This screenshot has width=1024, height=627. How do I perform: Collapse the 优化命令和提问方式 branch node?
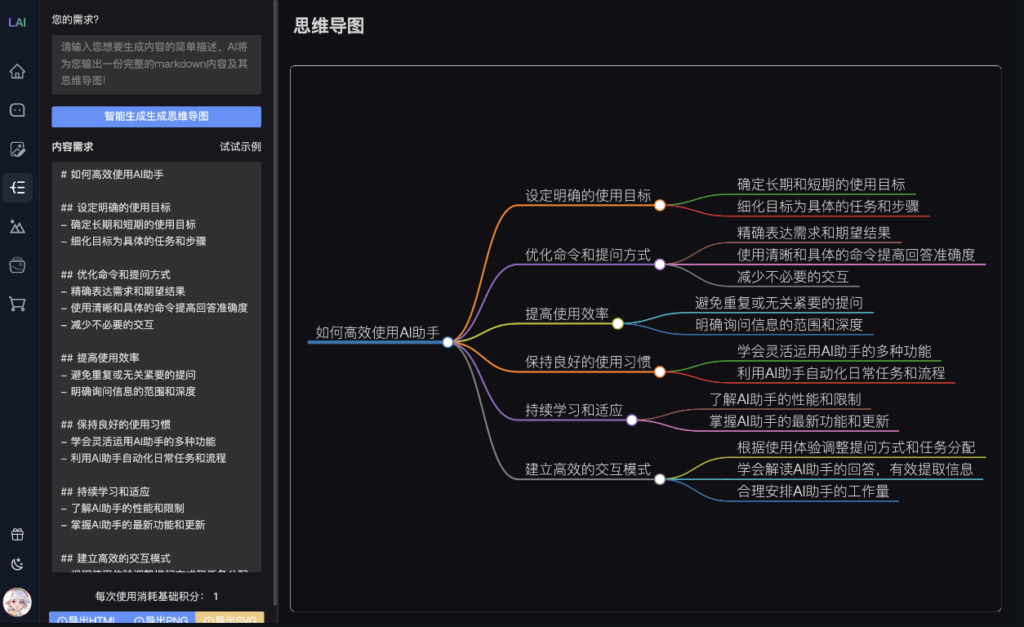point(659,264)
